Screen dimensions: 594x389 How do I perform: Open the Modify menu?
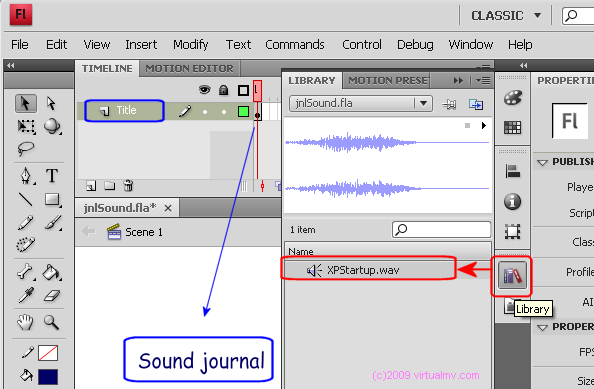(x=191, y=45)
